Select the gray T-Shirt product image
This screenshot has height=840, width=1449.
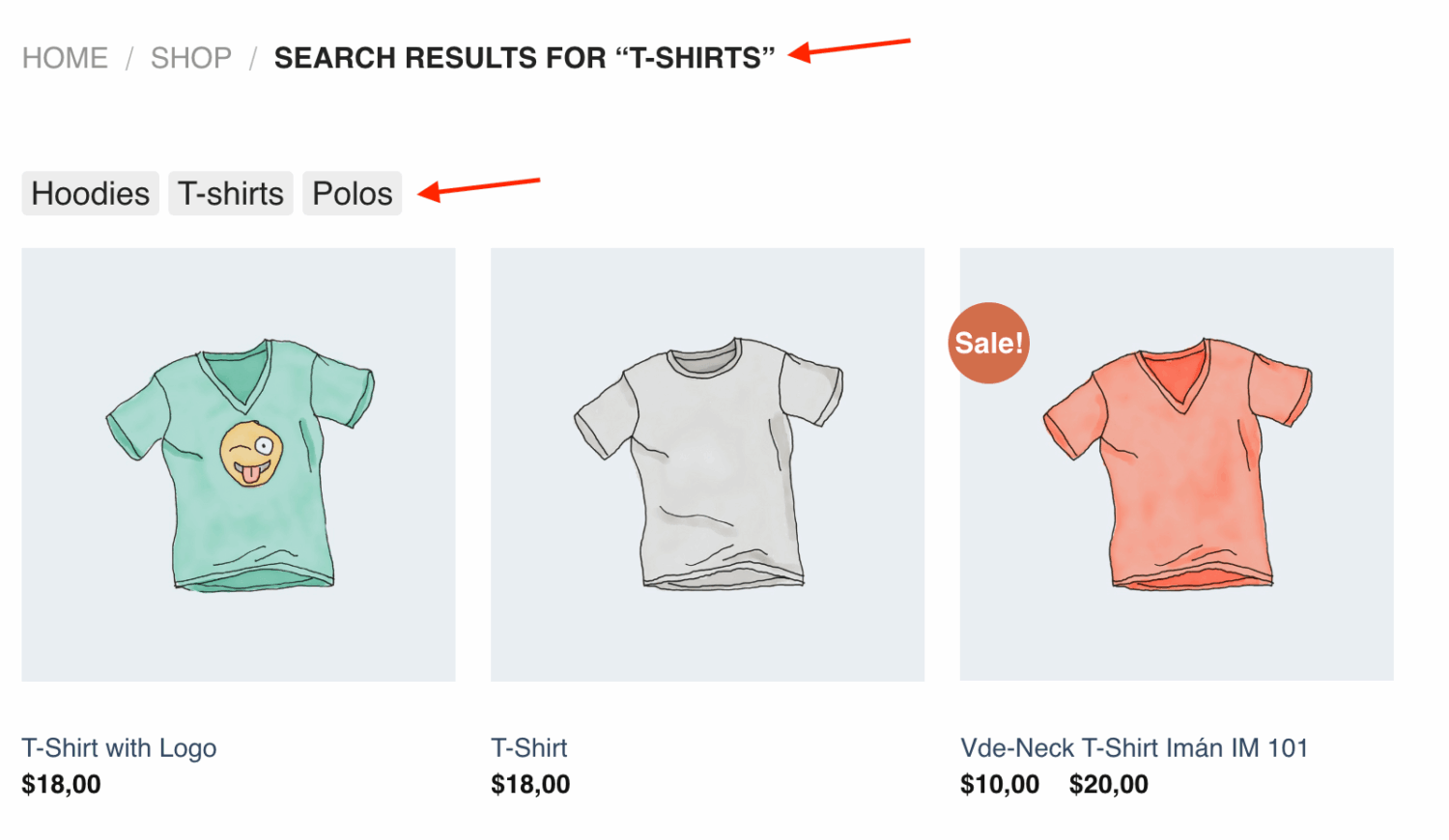(707, 463)
